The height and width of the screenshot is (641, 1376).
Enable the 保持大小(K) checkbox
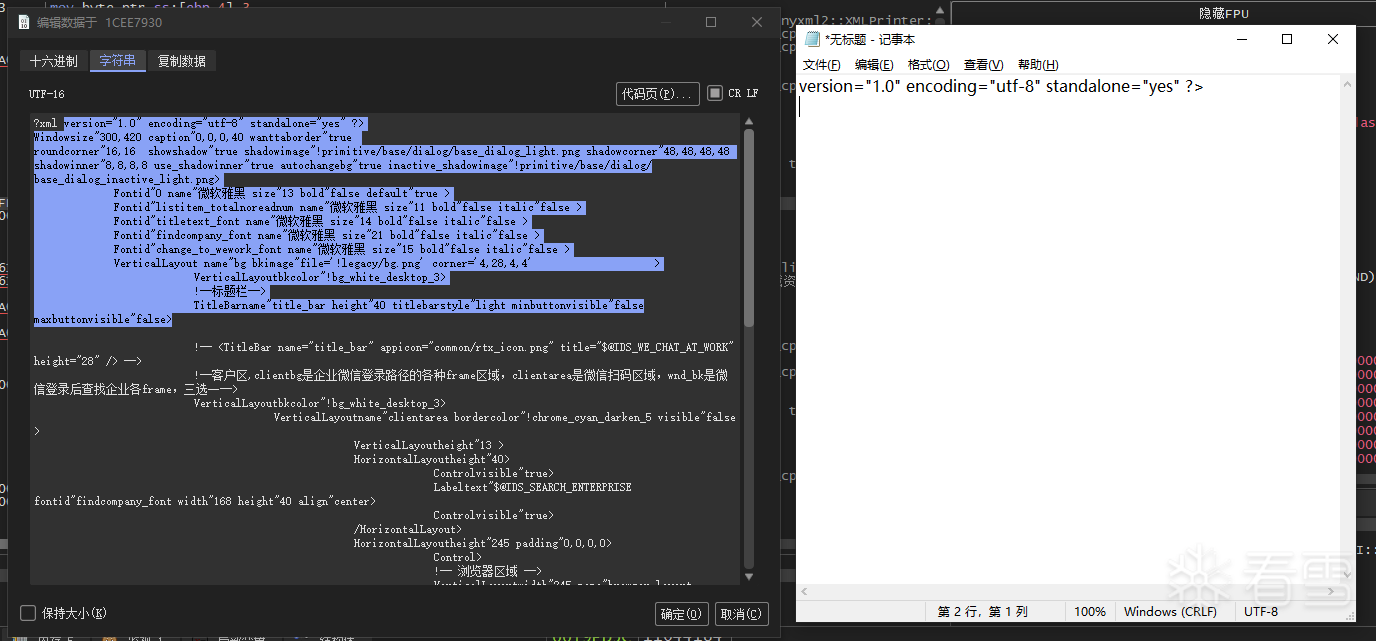click(28, 613)
